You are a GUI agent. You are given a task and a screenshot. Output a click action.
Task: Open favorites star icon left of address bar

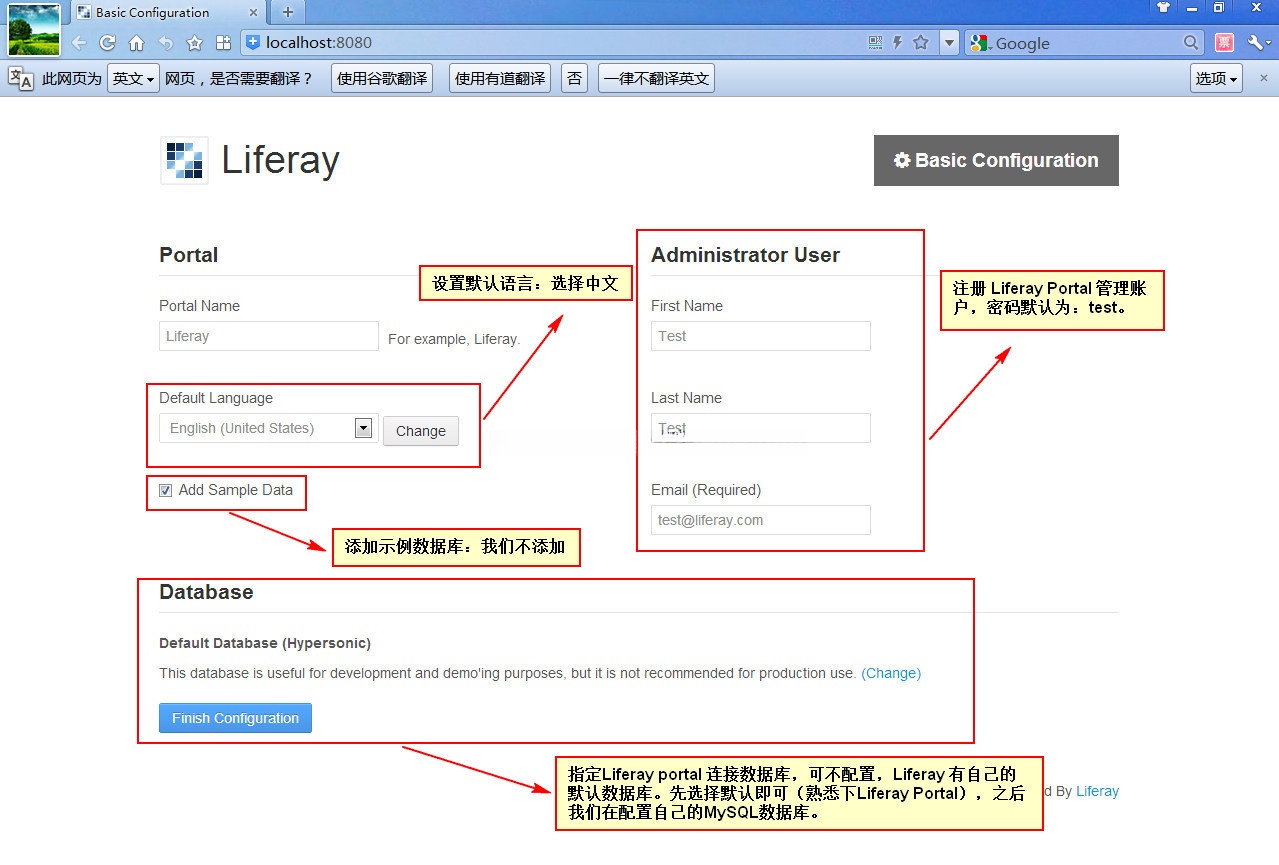tap(195, 43)
